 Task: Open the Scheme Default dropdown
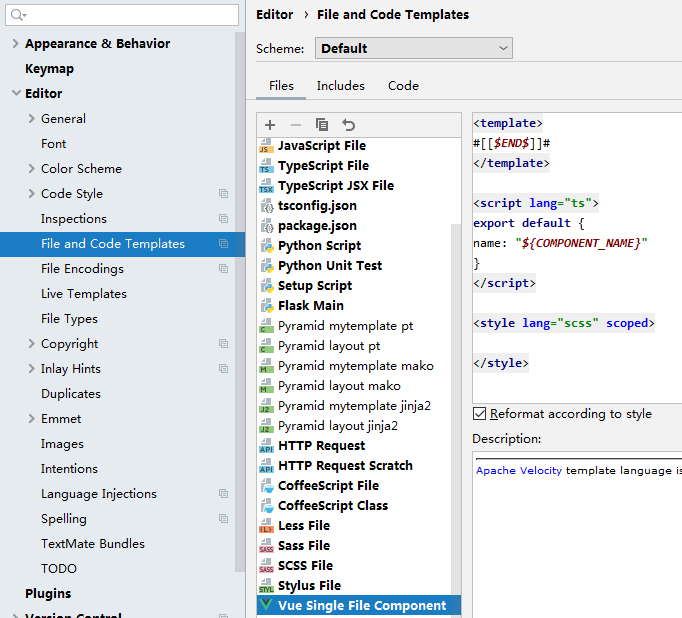tap(414, 48)
